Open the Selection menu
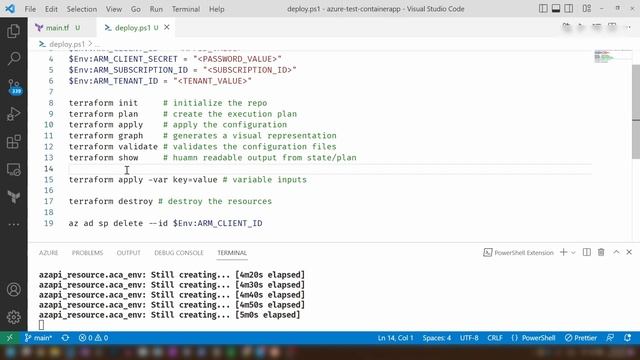 pos(82,9)
